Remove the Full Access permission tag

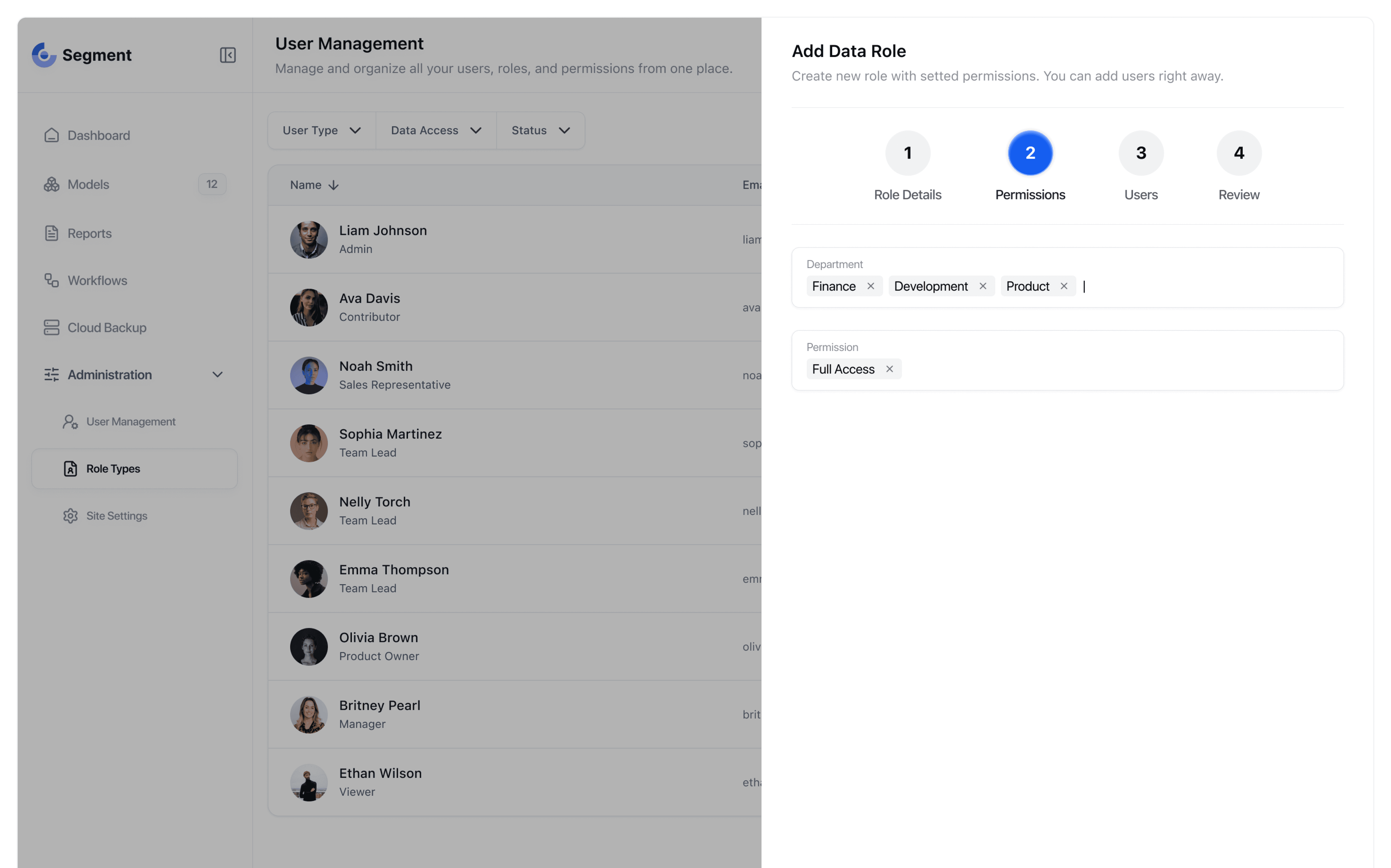tap(889, 369)
